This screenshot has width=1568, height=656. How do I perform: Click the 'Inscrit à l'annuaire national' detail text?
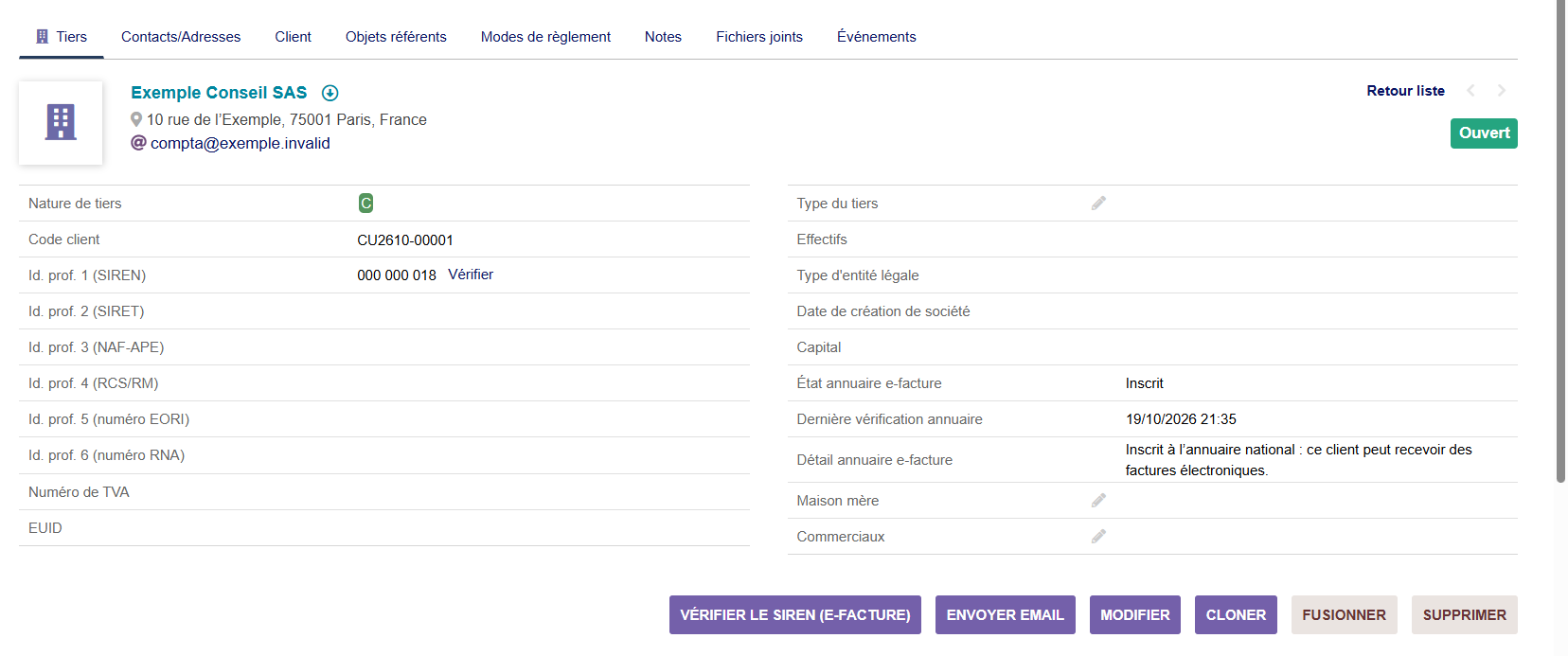point(1298,460)
